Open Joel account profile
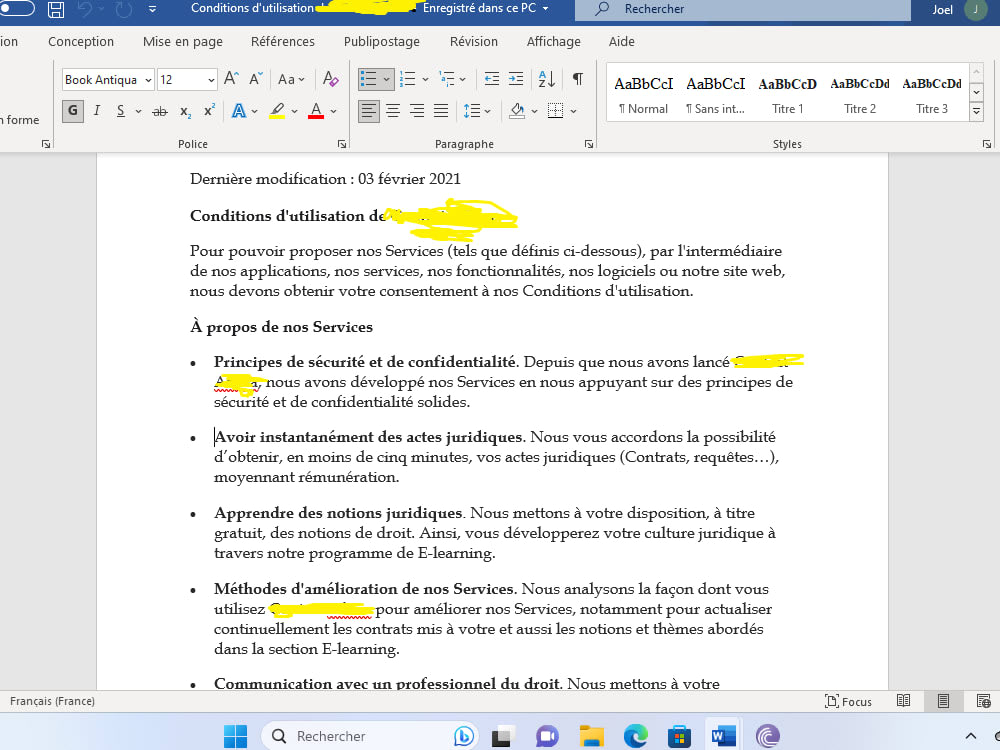Screen dimensions: 1000x750 (x=960, y=9)
